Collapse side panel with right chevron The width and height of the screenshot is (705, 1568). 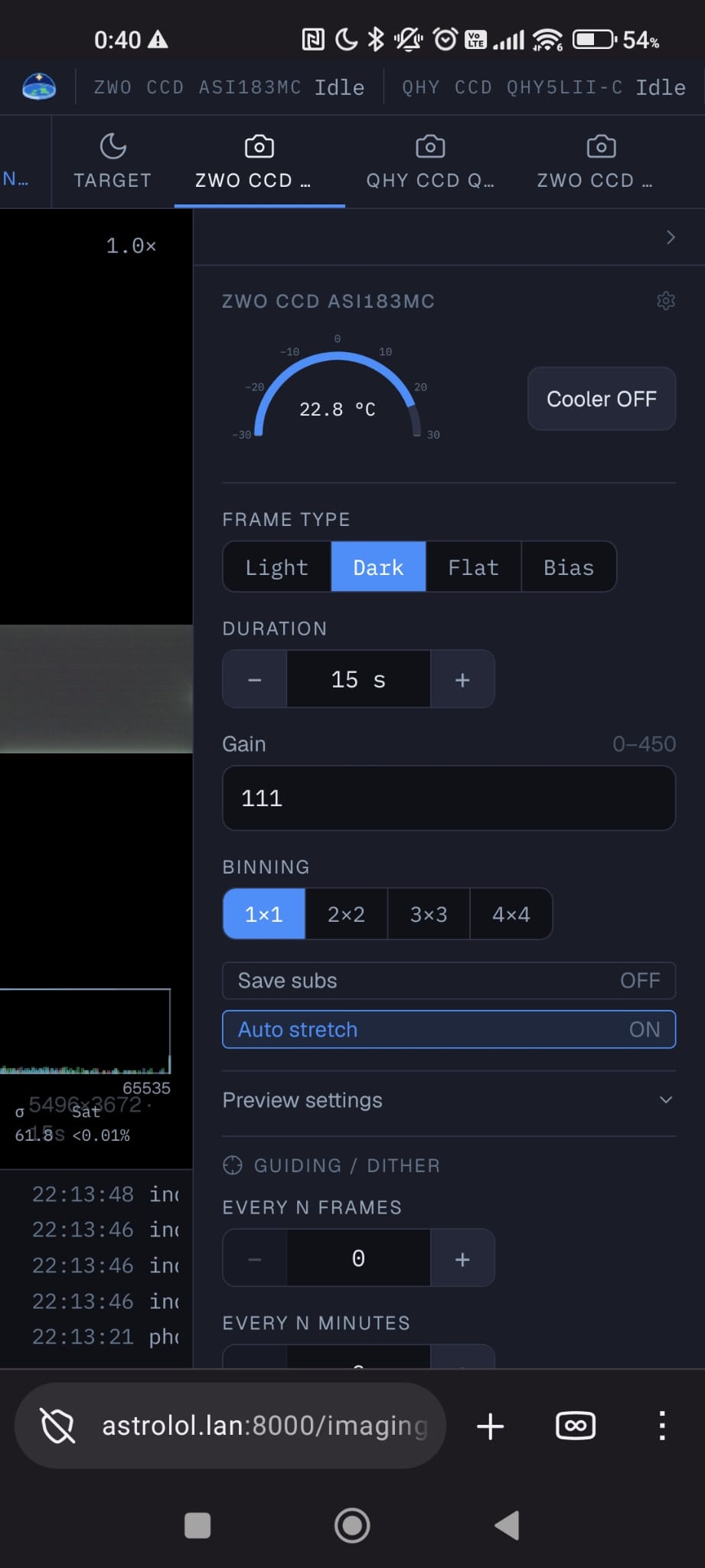pos(671,237)
